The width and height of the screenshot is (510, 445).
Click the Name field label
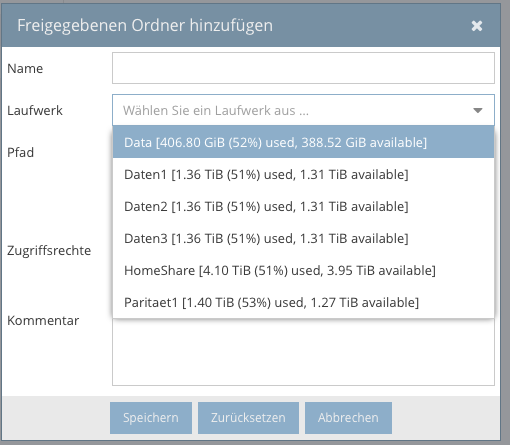click(x=25, y=68)
